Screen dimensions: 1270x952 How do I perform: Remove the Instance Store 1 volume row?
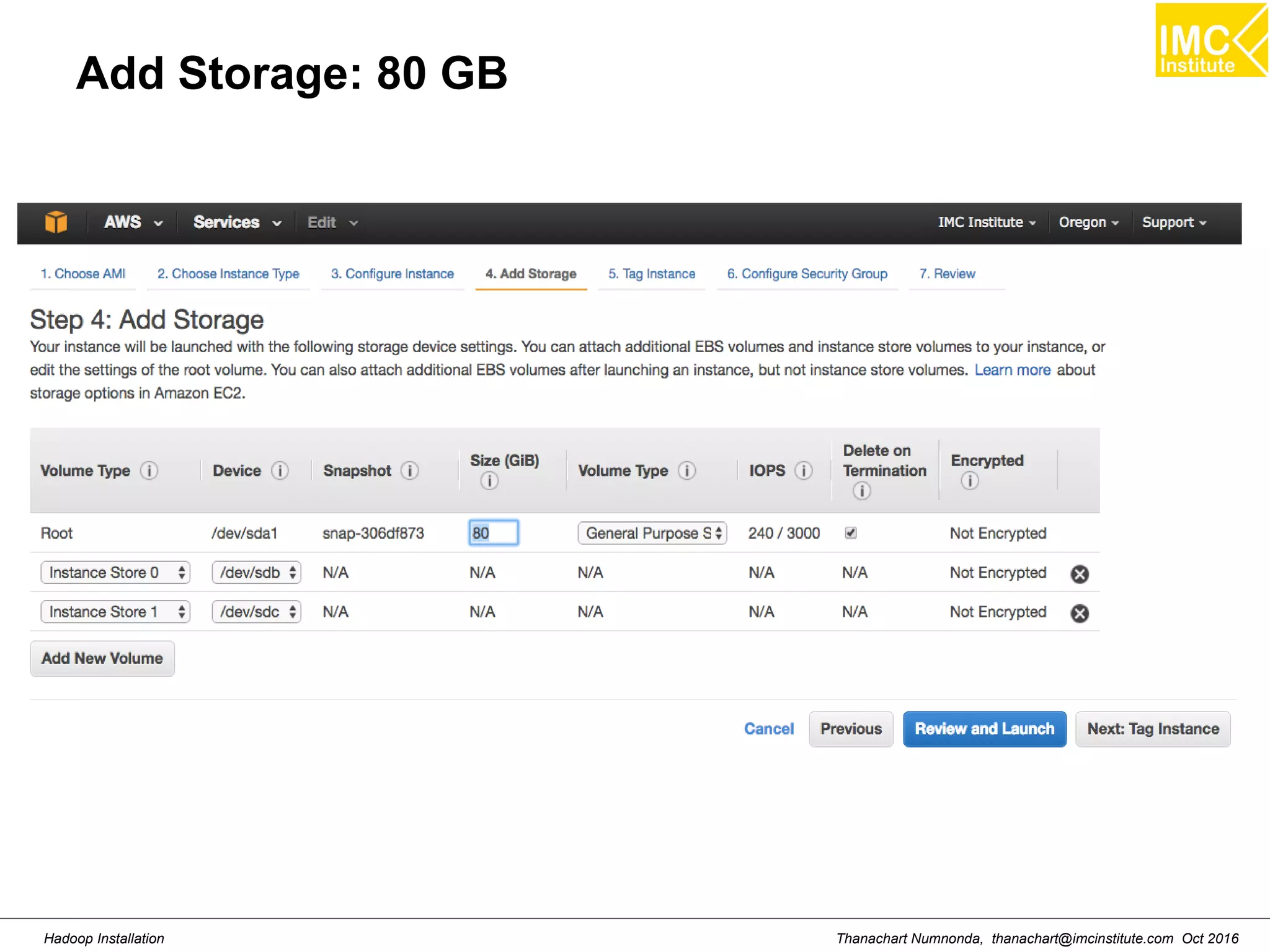[1080, 613]
